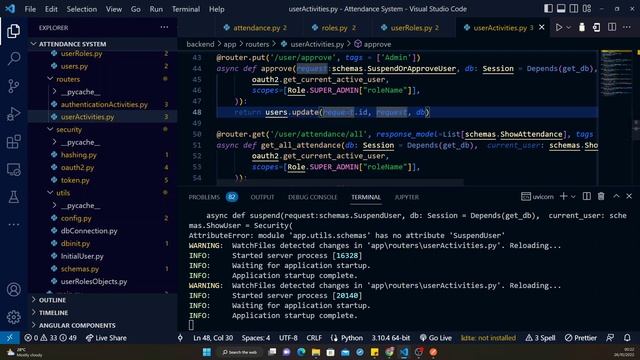The height and width of the screenshot is (360, 640).
Task: Open the Explorer view in activity bar
Action: (x=13, y=31)
